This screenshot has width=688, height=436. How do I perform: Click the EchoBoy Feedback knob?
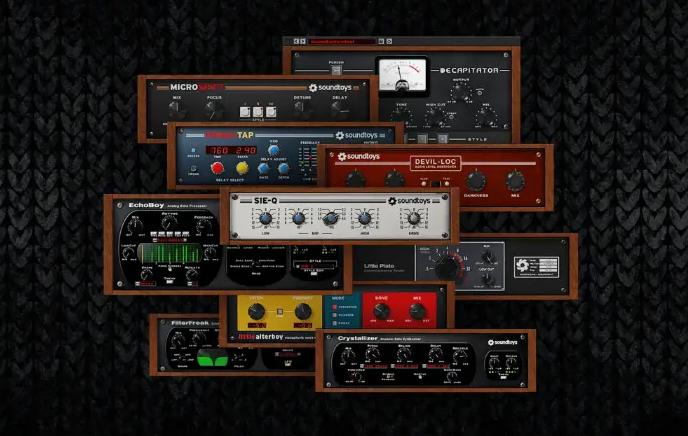coord(204,225)
